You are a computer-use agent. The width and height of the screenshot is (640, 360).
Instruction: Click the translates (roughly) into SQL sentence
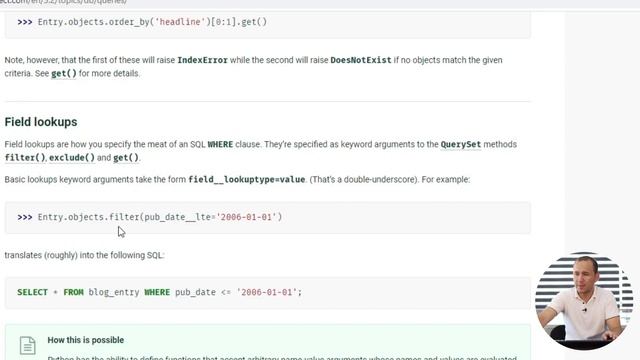click(x=84, y=255)
